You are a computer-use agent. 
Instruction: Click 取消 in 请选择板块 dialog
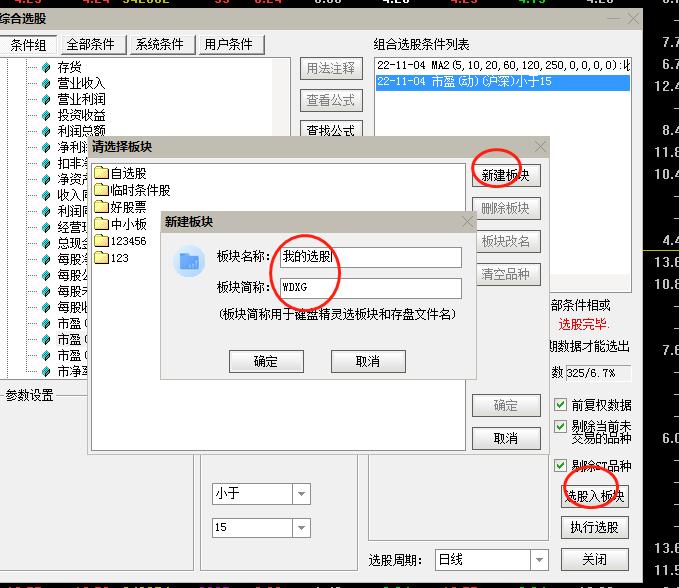tap(506, 438)
